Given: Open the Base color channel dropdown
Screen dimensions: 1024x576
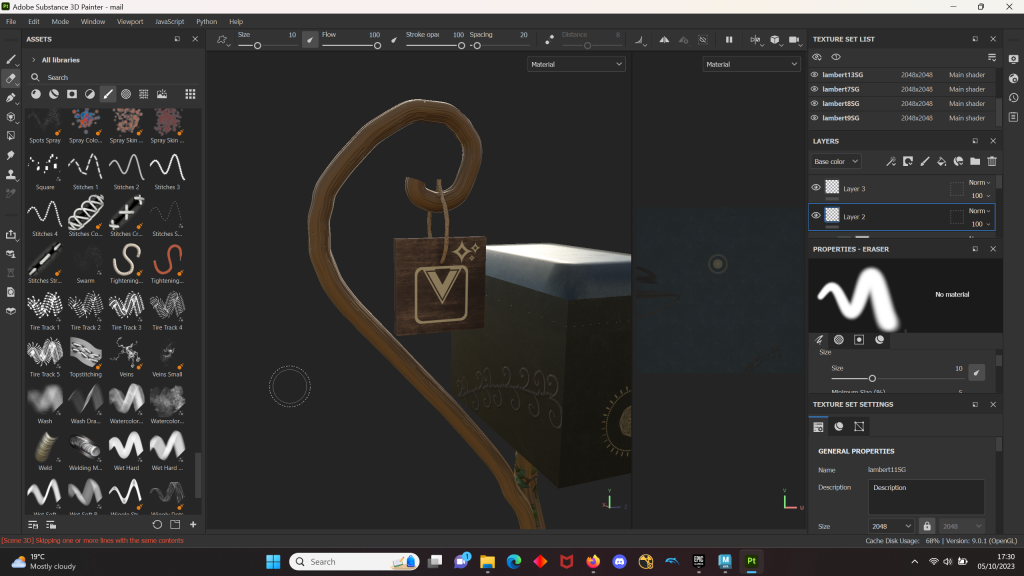Looking at the screenshot, I should point(836,161).
